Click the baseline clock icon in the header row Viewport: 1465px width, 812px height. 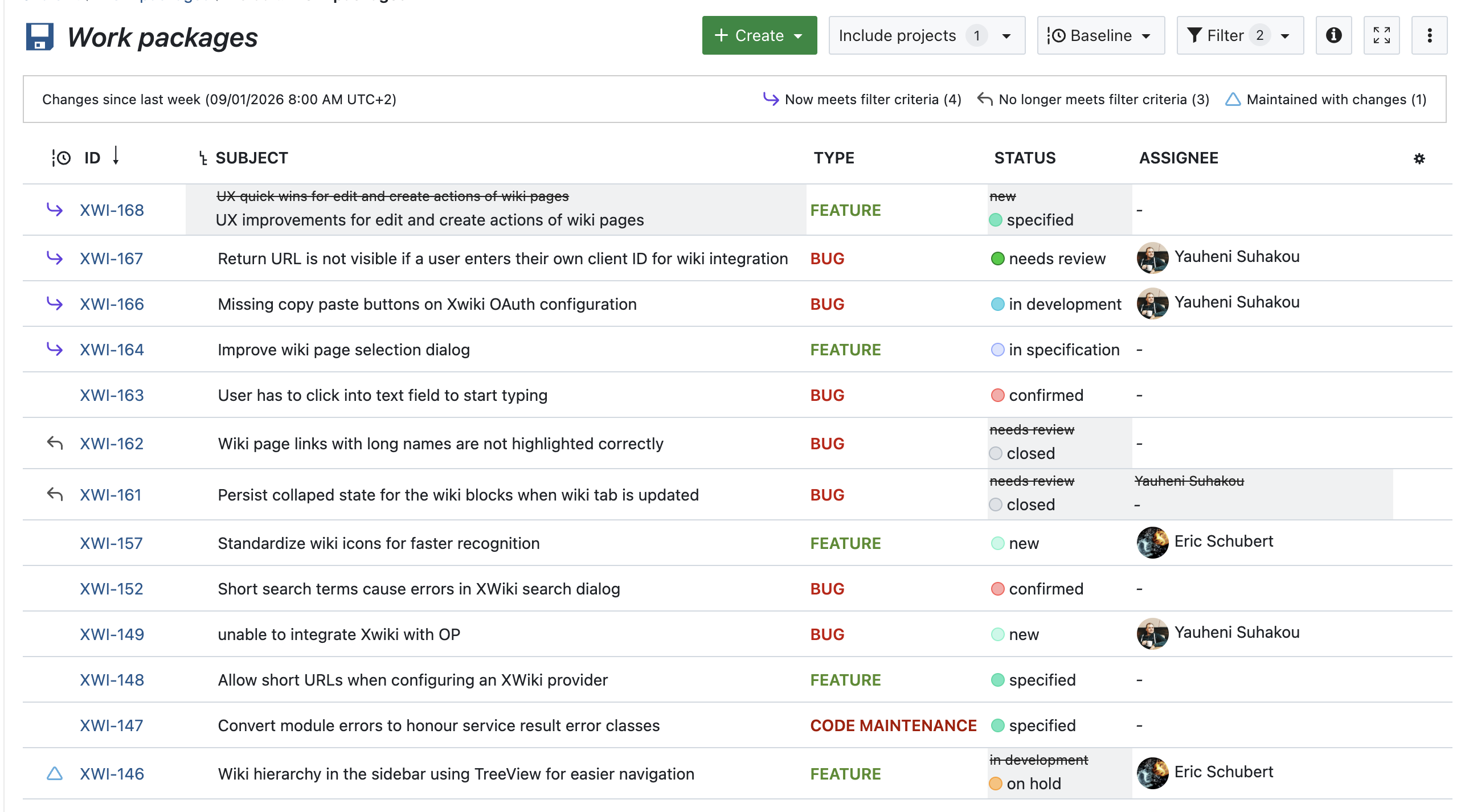tap(61, 158)
